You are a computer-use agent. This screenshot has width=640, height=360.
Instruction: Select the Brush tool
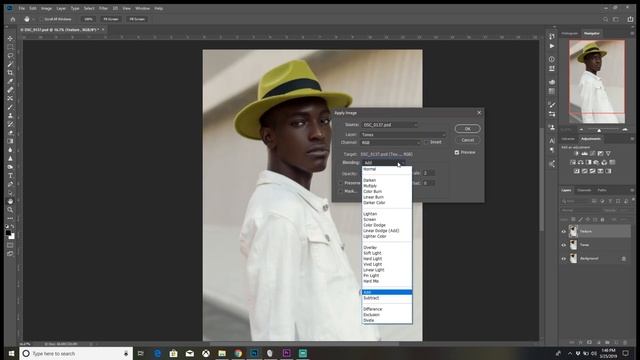(x=10, y=107)
